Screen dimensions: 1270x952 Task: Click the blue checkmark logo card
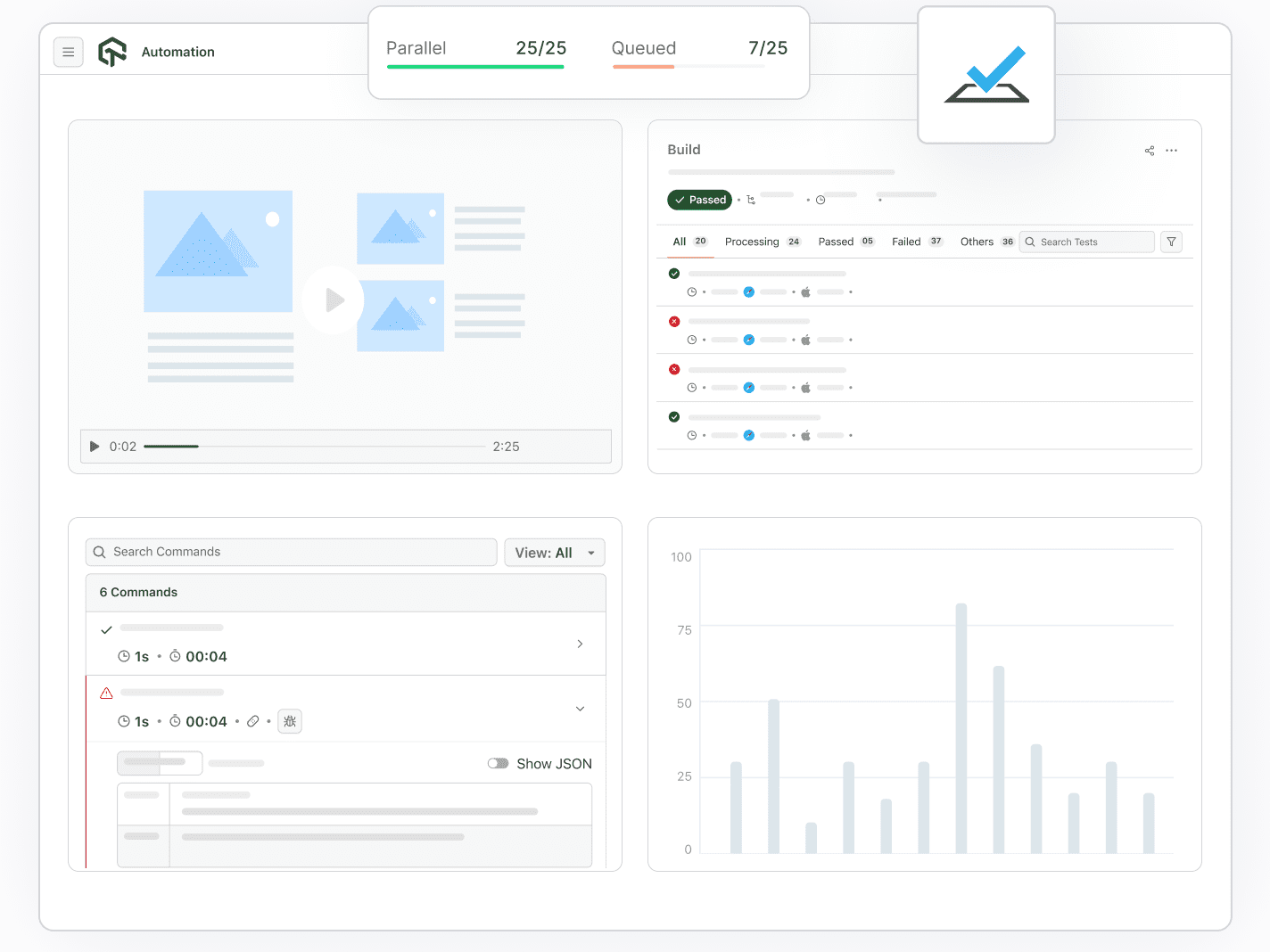point(985,75)
